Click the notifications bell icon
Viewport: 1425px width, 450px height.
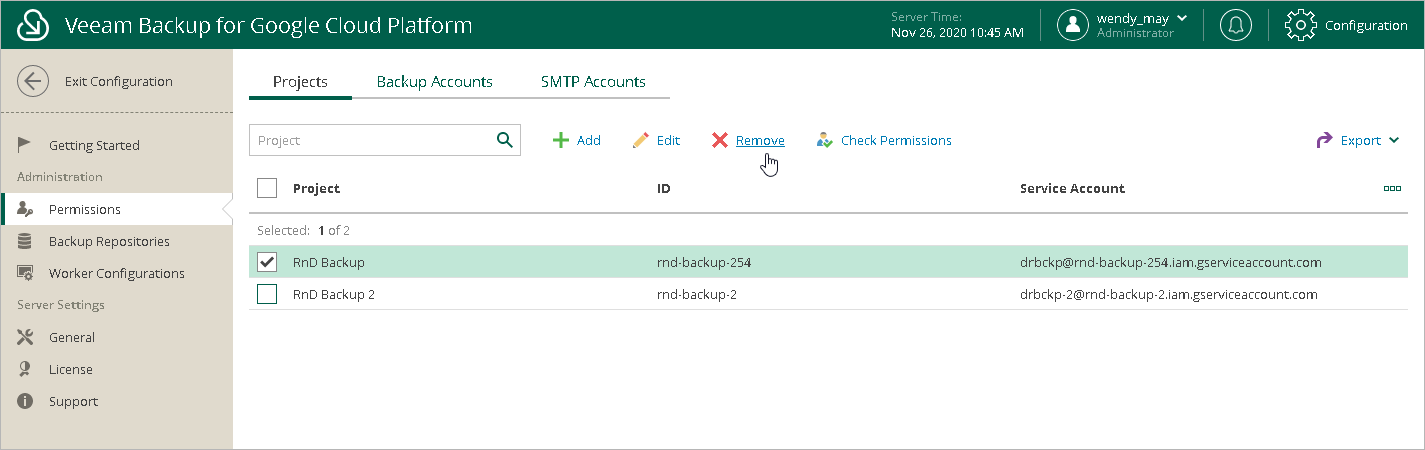click(1236, 25)
